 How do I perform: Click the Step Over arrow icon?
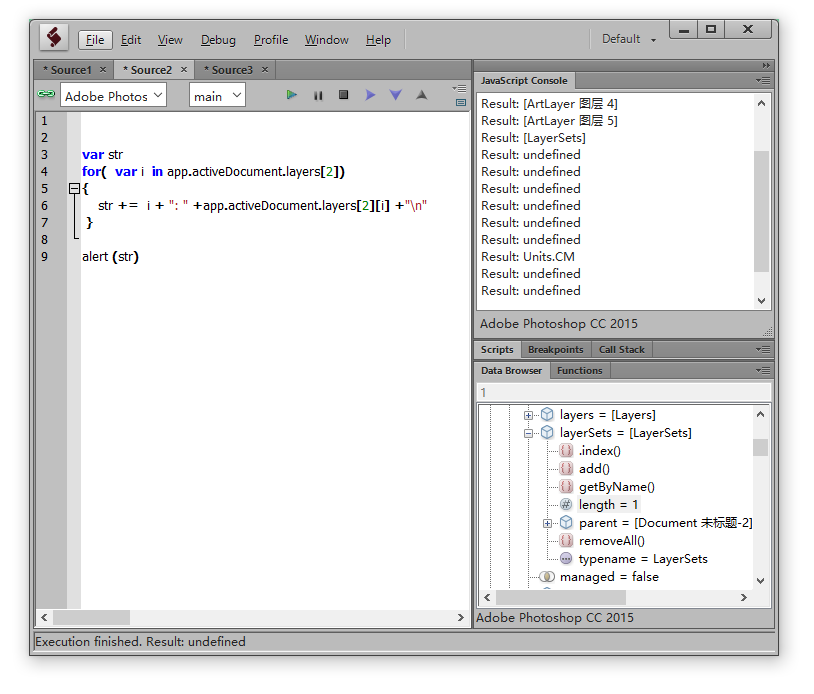click(370, 95)
